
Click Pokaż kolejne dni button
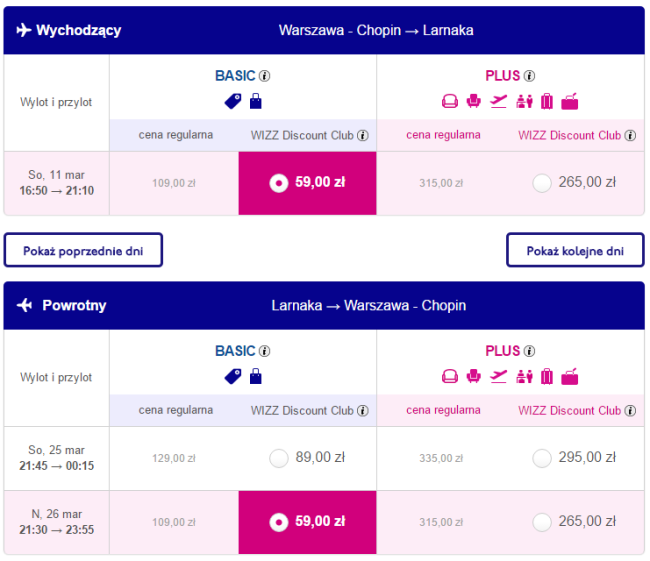click(575, 250)
